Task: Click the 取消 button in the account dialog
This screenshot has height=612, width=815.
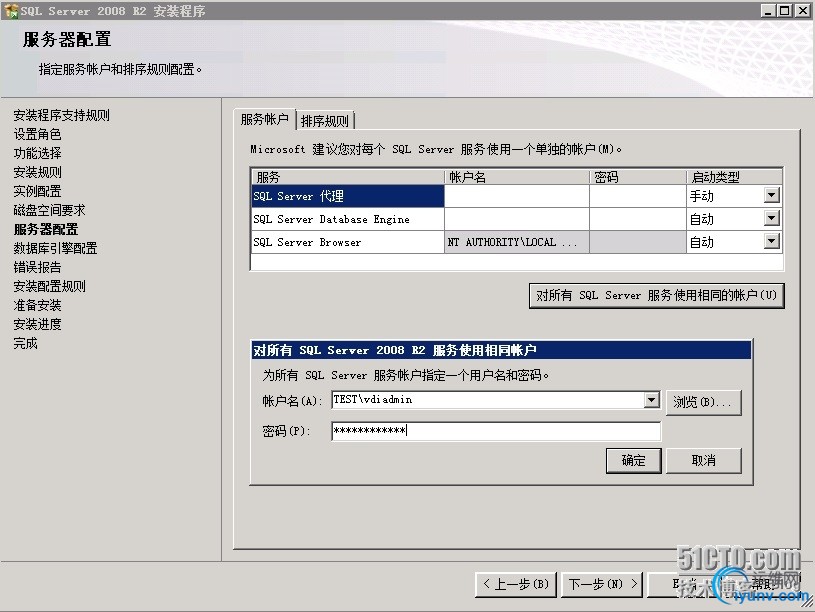Action: (703, 461)
